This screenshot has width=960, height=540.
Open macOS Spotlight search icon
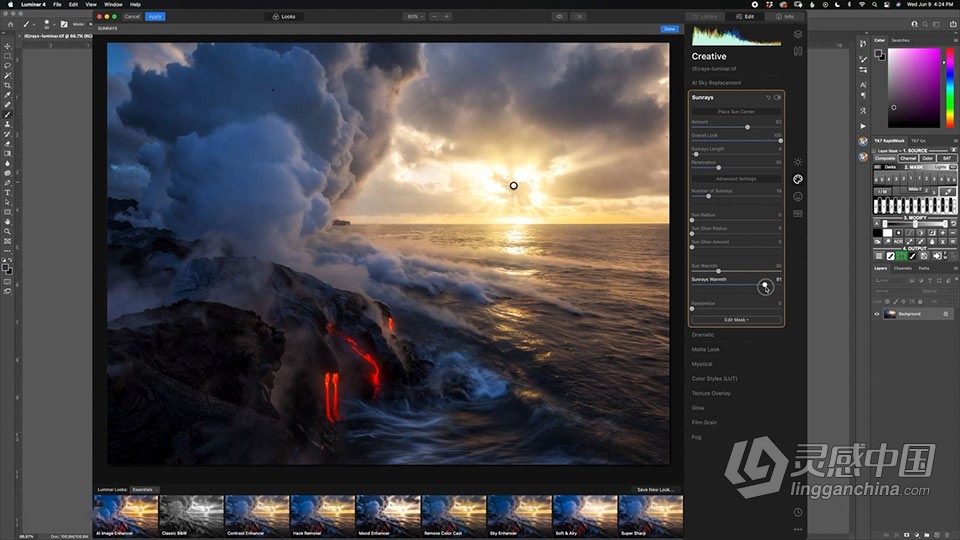[x=875, y=4]
